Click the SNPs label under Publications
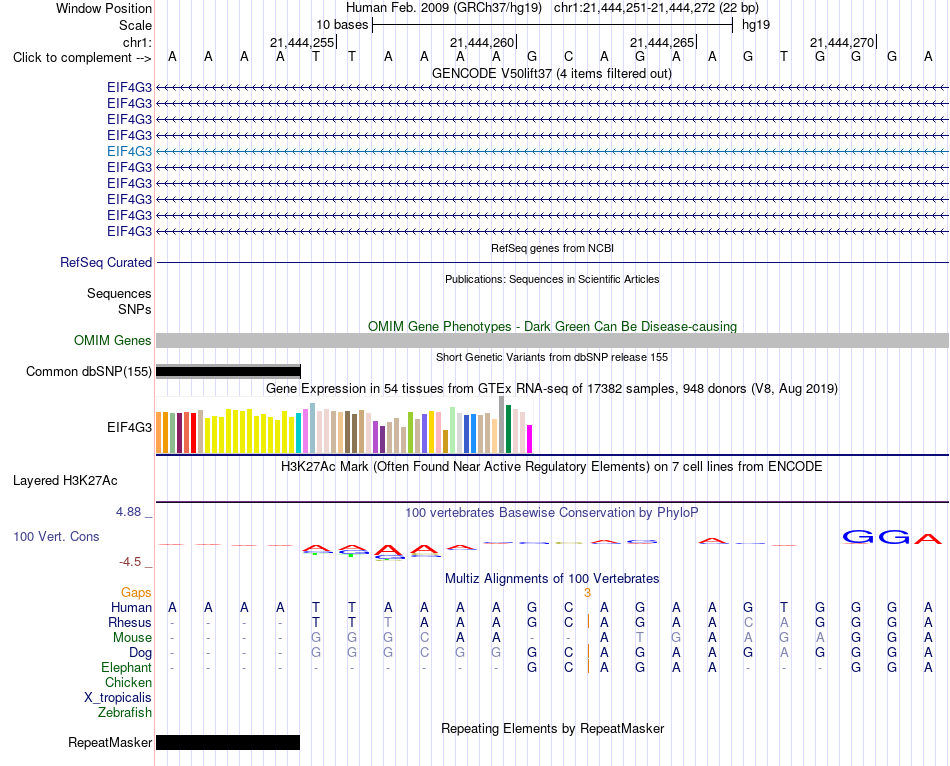Screen dimensions: 950x766 pos(135,309)
